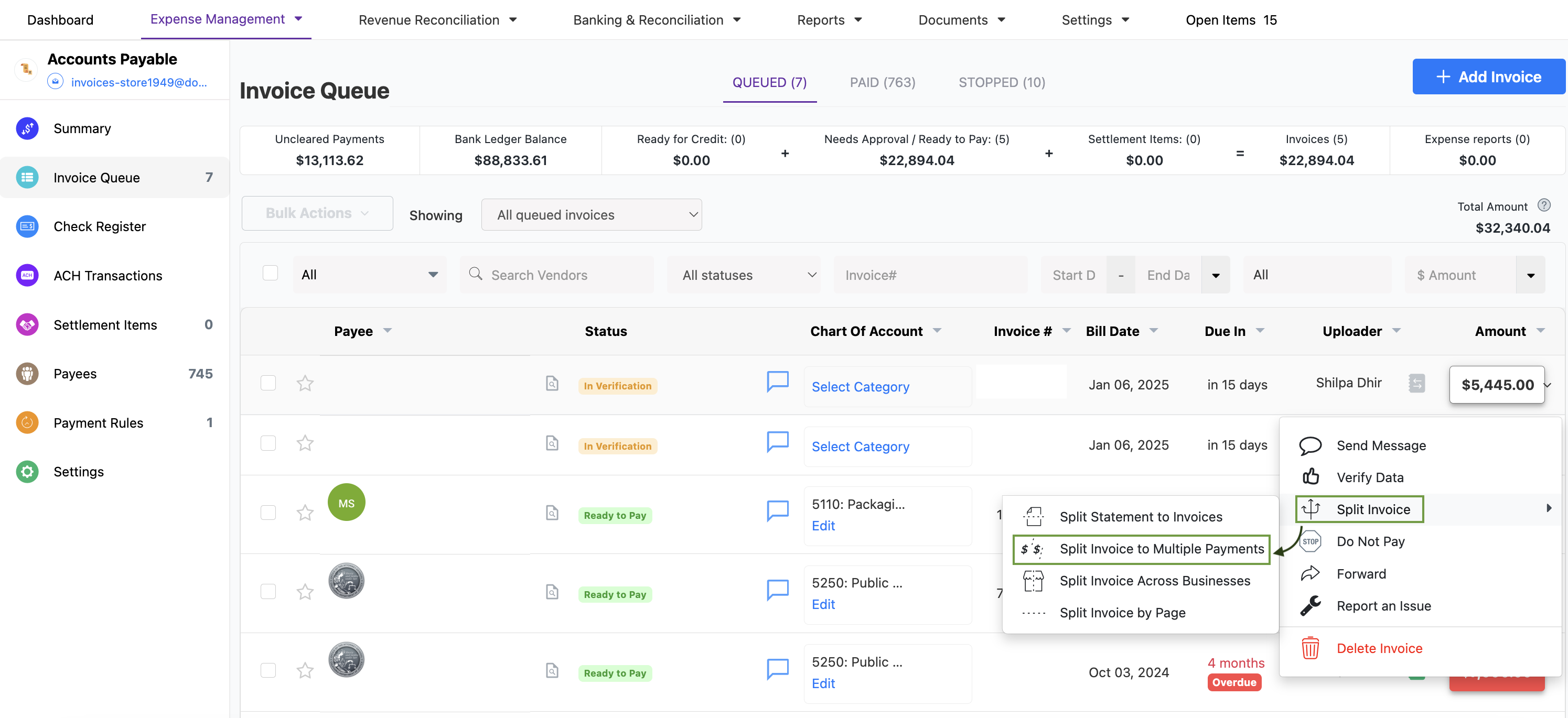
Task: Click the Add Invoice button
Action: (1488, 76)
